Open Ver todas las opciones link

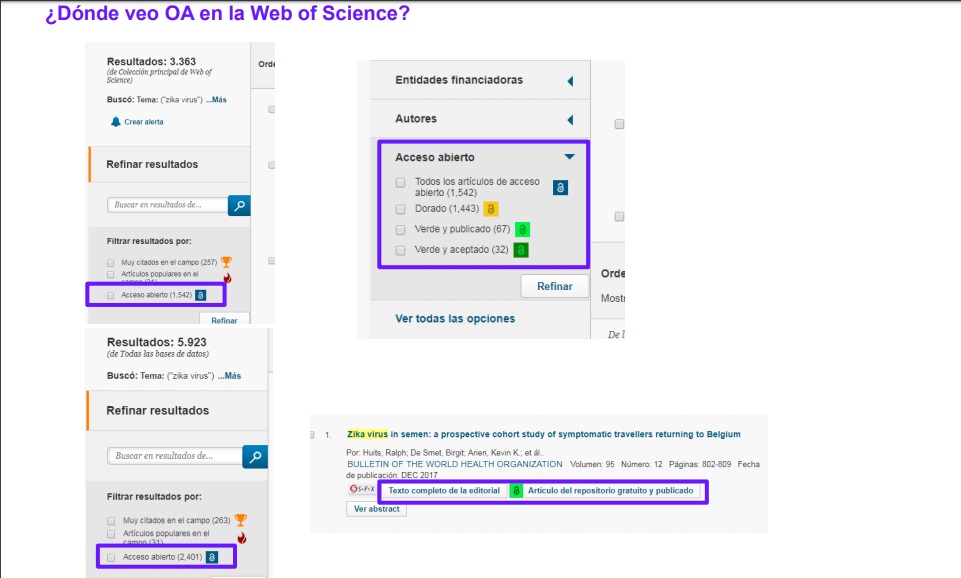(455, 319)
